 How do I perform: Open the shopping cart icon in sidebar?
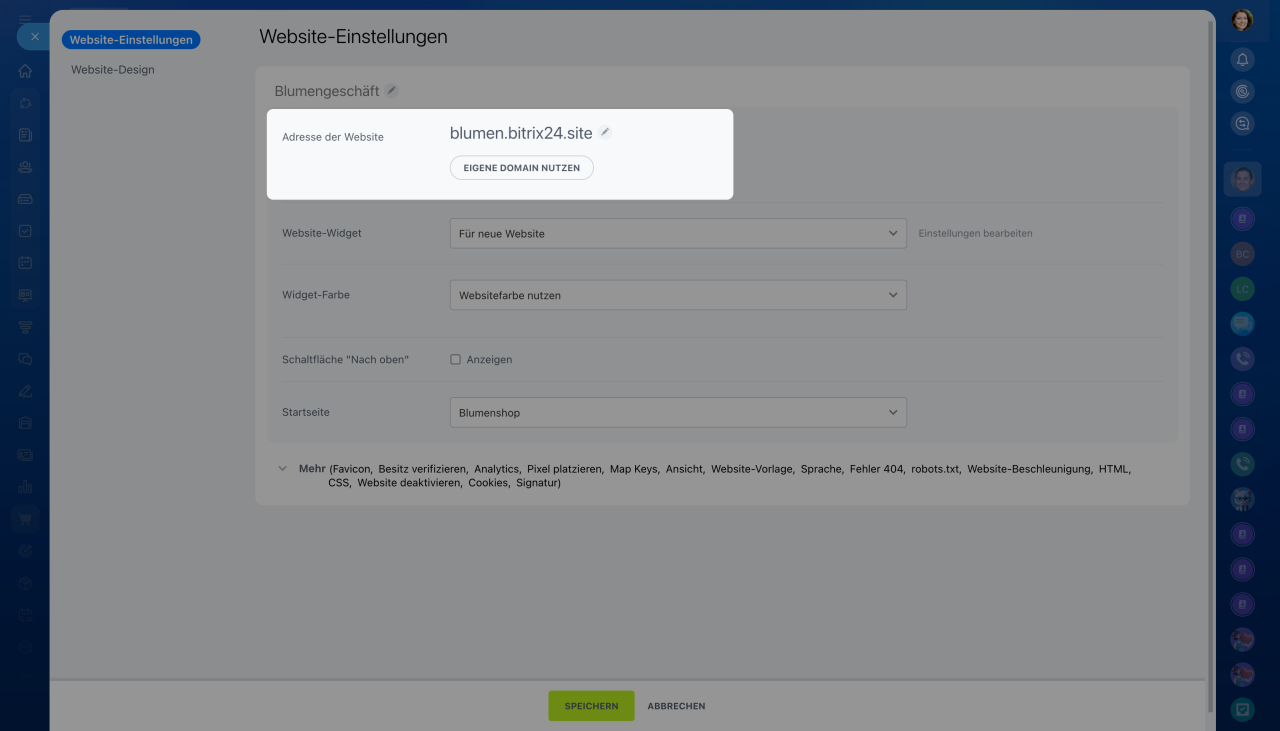tap(25, 519)
